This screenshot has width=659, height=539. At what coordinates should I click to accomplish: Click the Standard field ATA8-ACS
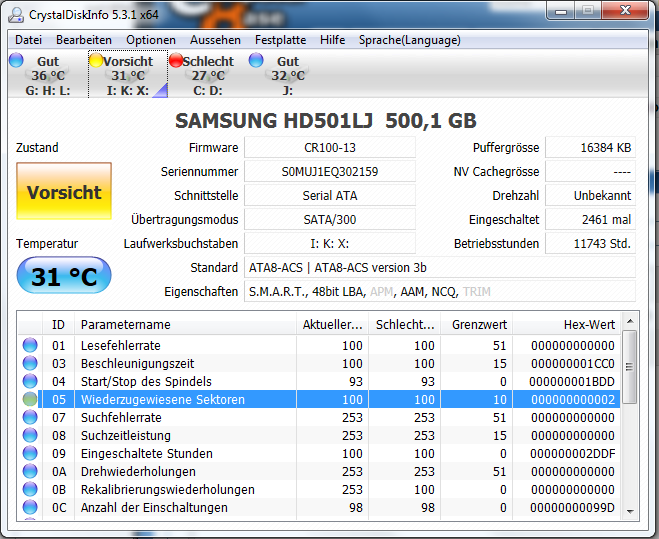440,267
